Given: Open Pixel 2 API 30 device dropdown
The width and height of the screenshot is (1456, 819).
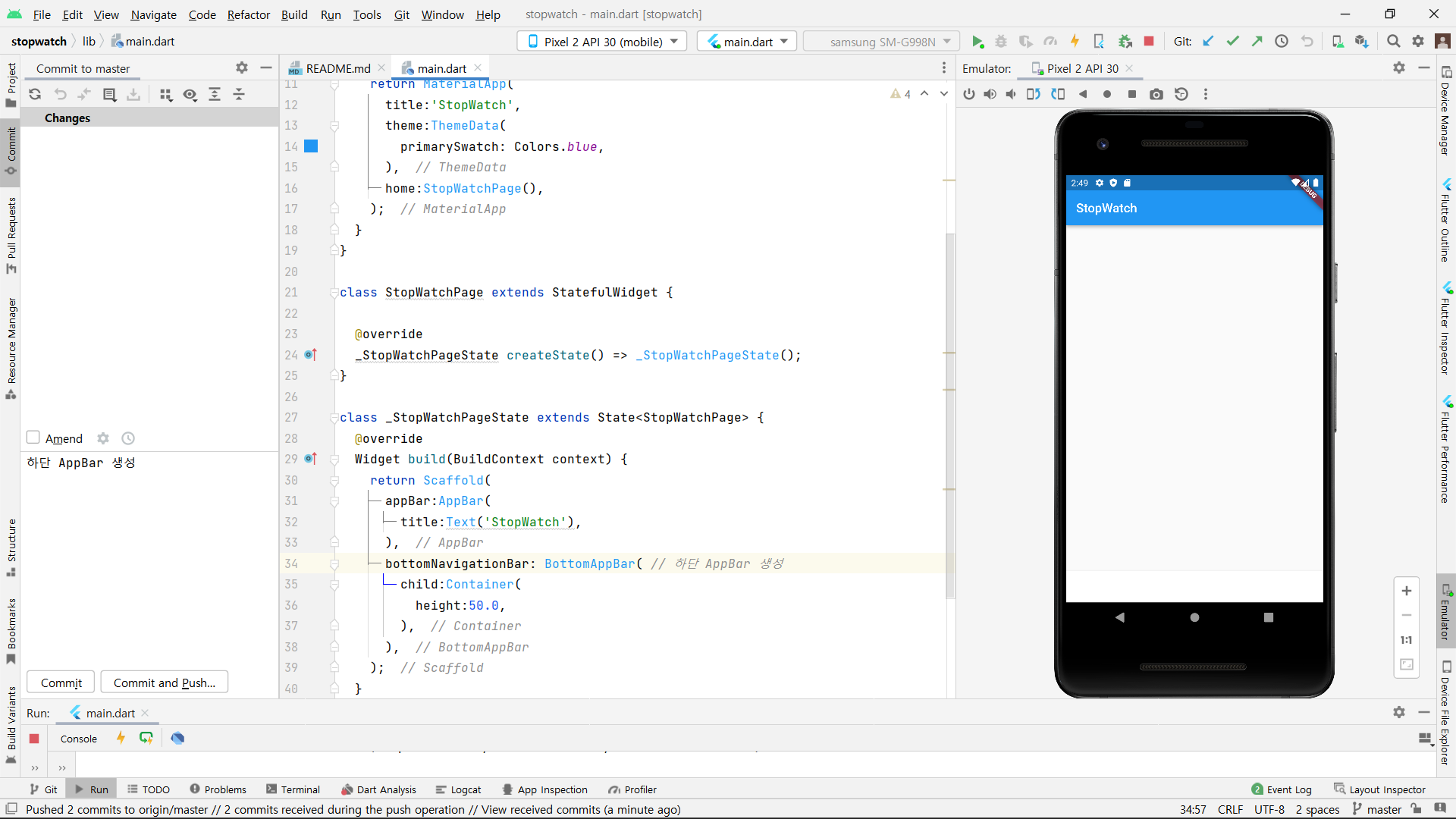Looking at the screenshot, I should click(602, 42).
